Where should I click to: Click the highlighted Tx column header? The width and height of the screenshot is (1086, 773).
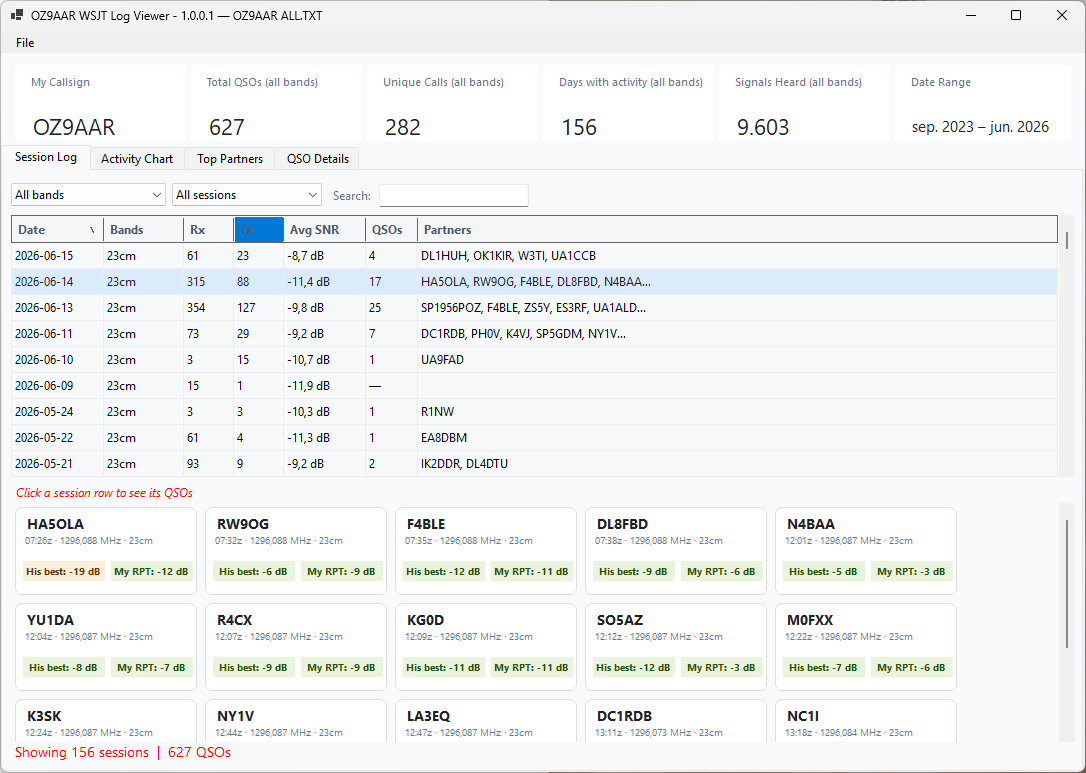(258, 229)
